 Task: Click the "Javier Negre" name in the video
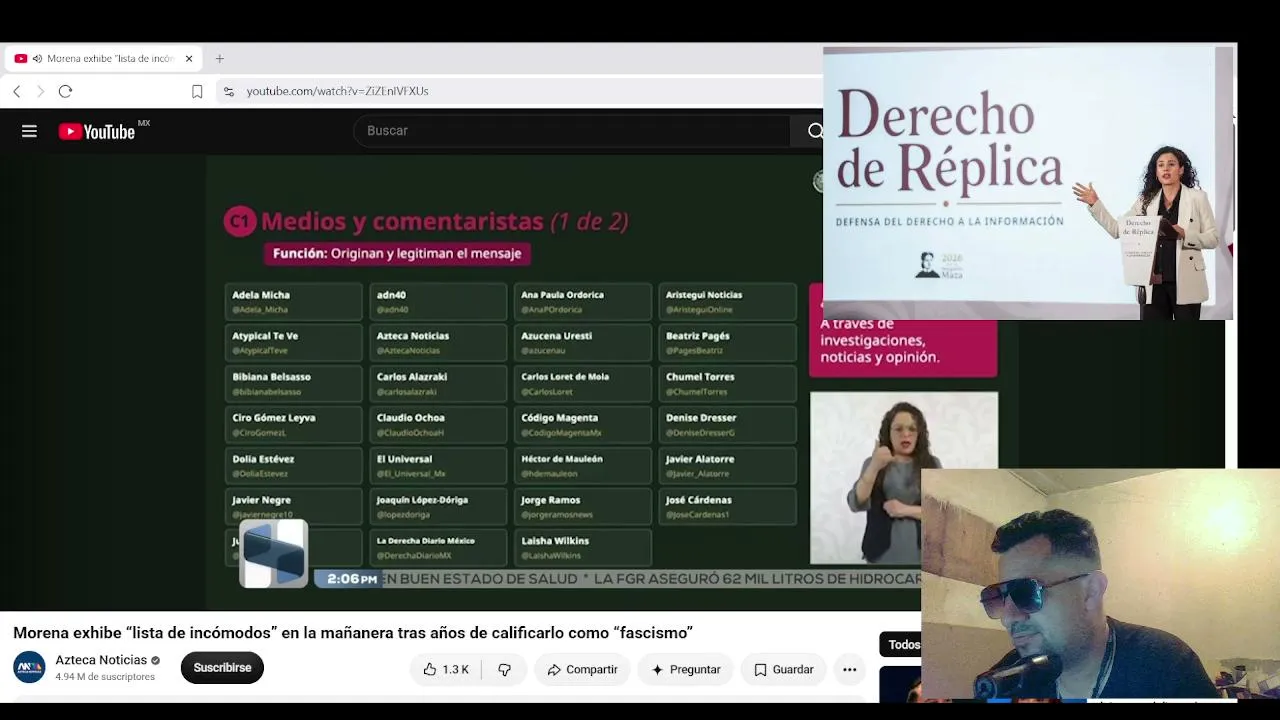[261, 500]
